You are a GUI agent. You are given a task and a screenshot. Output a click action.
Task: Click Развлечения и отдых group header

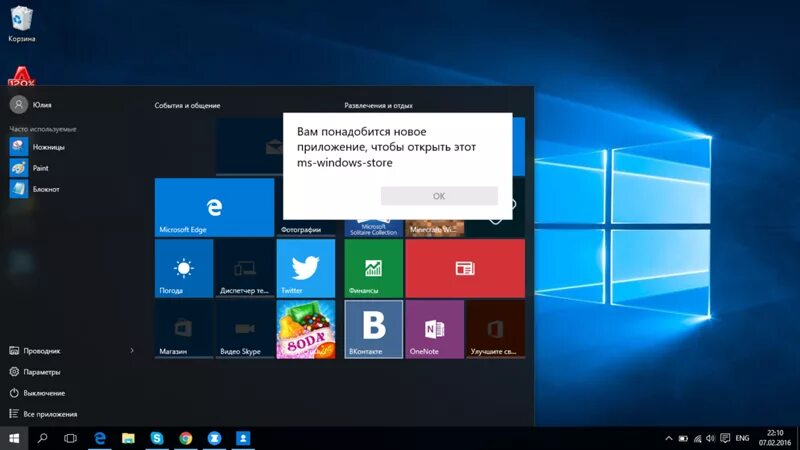pyautogui.click(x=379, y=106)
